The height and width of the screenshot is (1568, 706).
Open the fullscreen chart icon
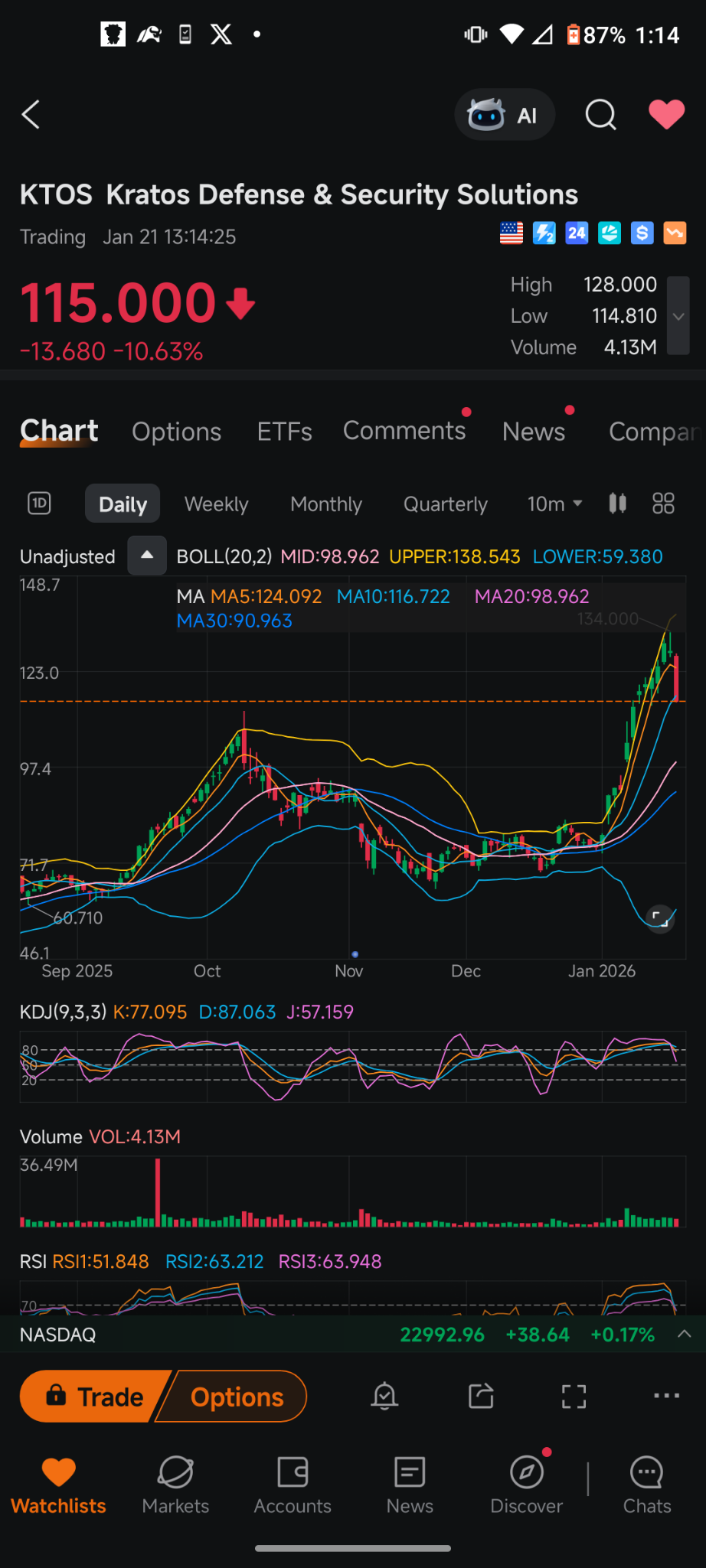(x=574, y=1397)
